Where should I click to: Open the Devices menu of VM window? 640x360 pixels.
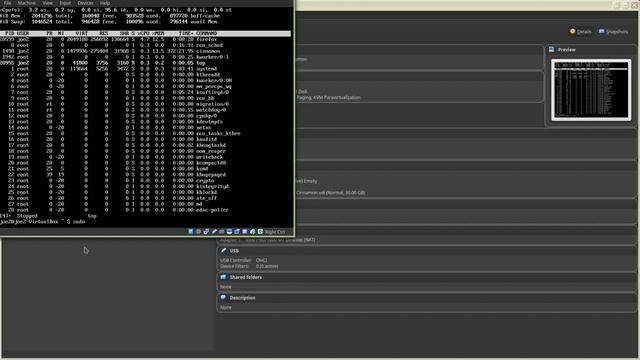point(85,3)
